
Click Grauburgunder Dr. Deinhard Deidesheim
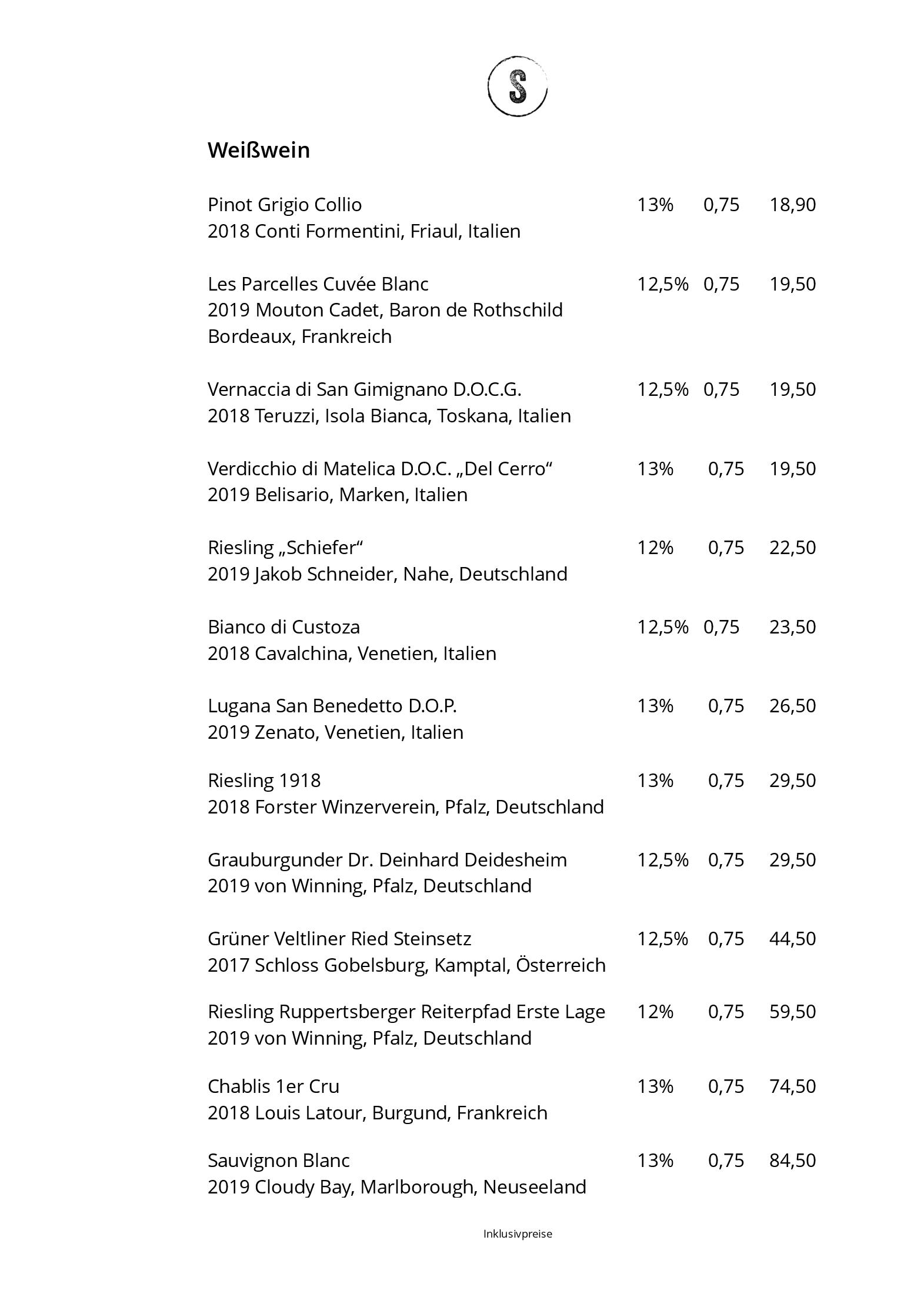(x=387, y=860)
